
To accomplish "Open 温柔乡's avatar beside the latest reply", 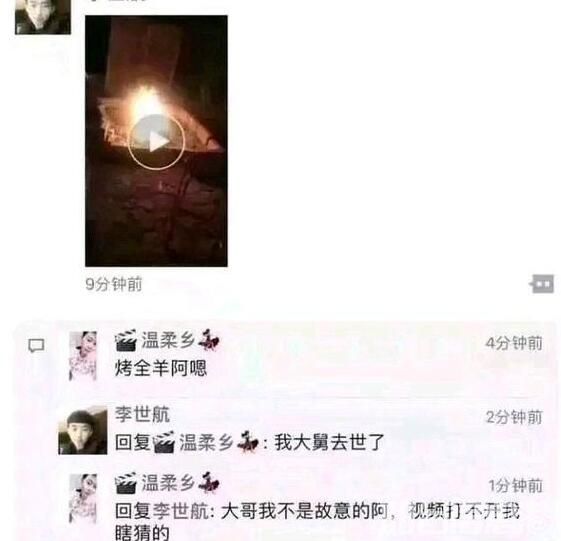I will (x=83, y=498).
